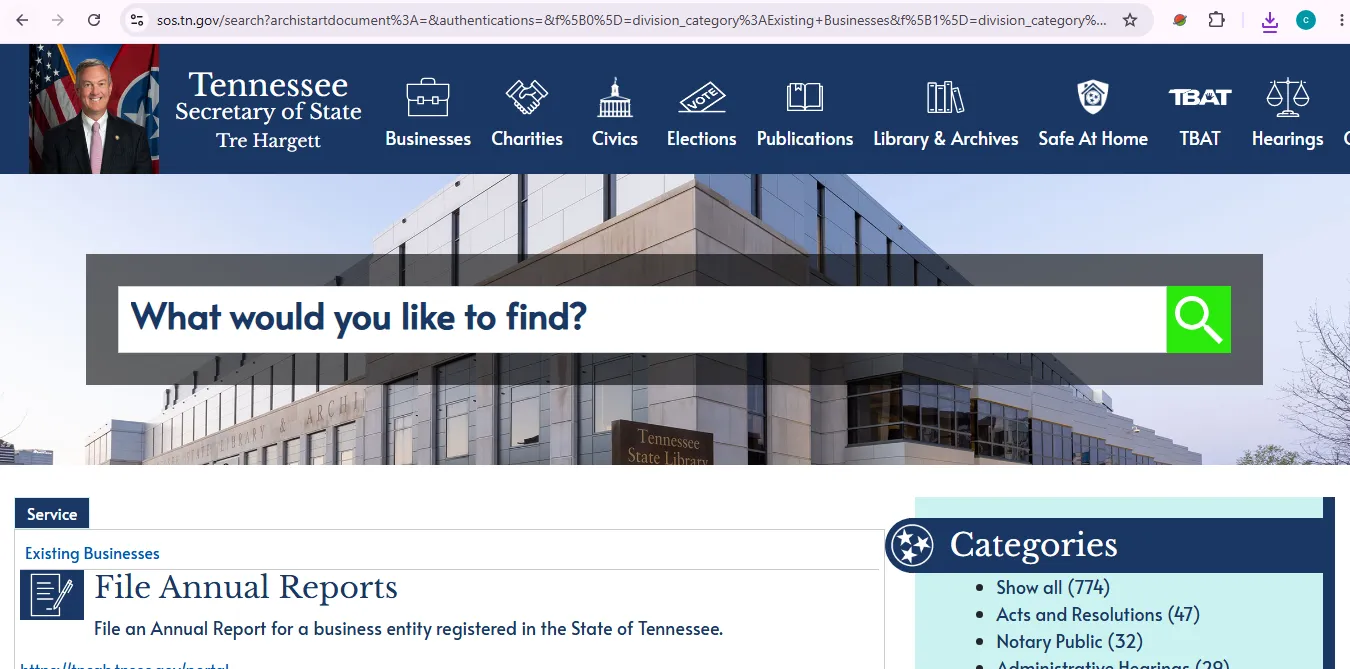Image resolution: width=1350 pixels, height=669 pixels.
Task: Go forward with the browser forward arrow
Action: pos(58,20)
